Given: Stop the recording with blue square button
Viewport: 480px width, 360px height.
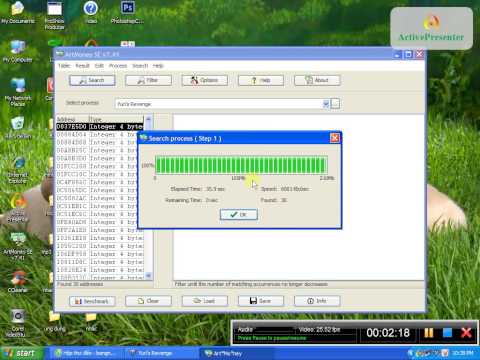Looking at the screenshot, I should coord(447,333).
